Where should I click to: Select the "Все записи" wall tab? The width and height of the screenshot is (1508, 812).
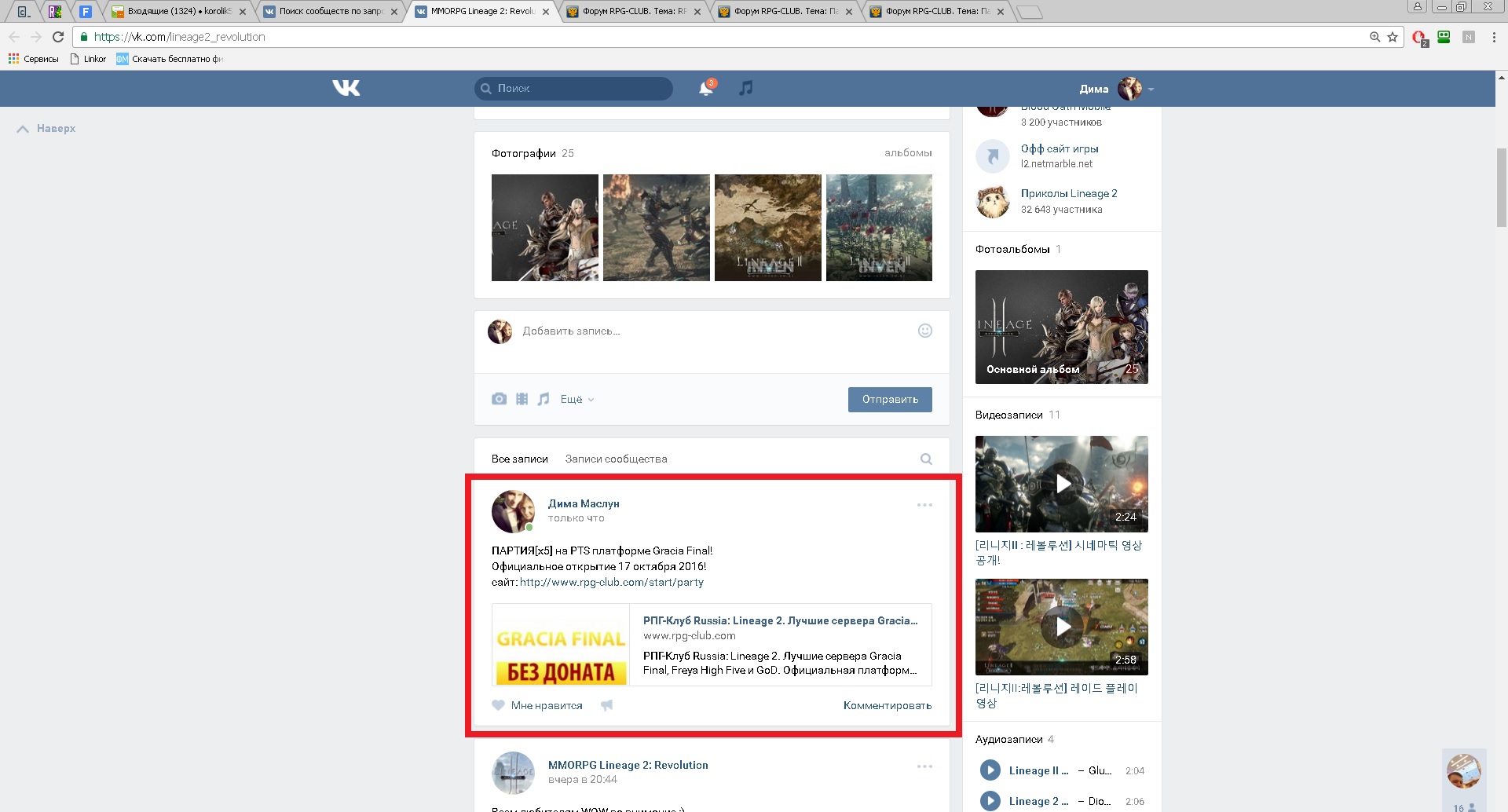pyautogui.click(x=520, y=459)
